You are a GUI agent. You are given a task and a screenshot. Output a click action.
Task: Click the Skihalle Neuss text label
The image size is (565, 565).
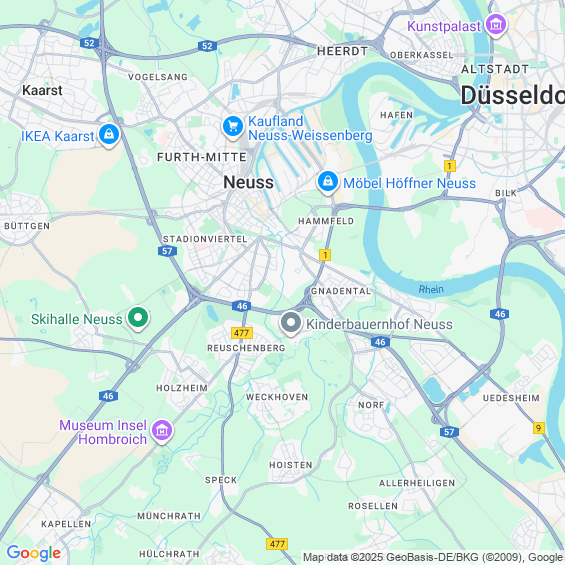click(76, 319)
